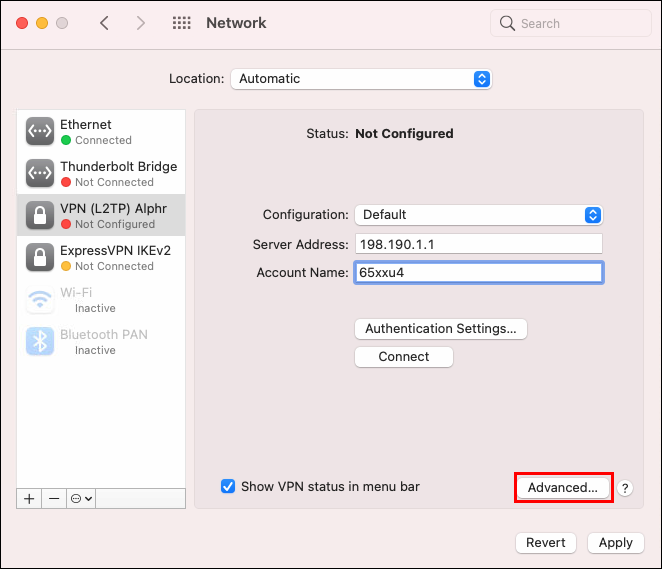Minimize the Network window
The image size is (662, 569).
point(42,23)
